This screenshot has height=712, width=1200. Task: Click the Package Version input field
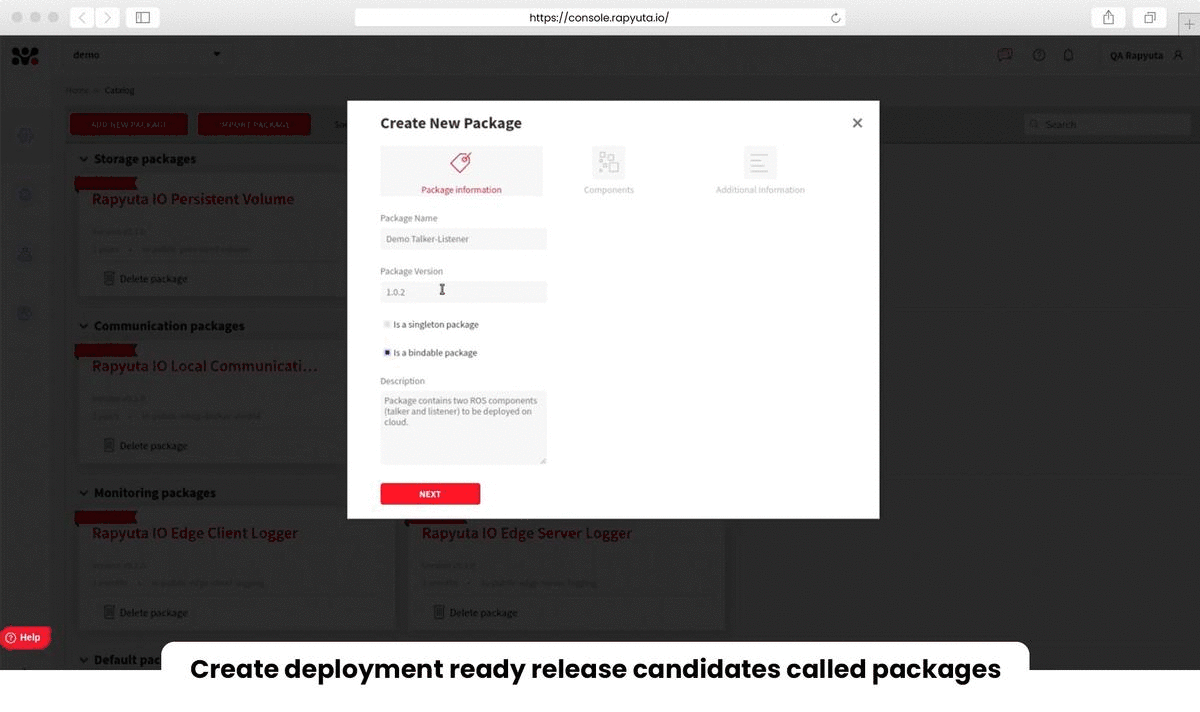[463, 292]
